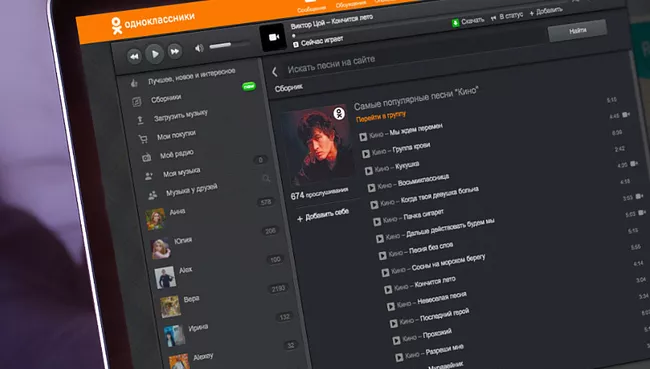
Task: Post the track with 'В статус'
Action: 507,17
